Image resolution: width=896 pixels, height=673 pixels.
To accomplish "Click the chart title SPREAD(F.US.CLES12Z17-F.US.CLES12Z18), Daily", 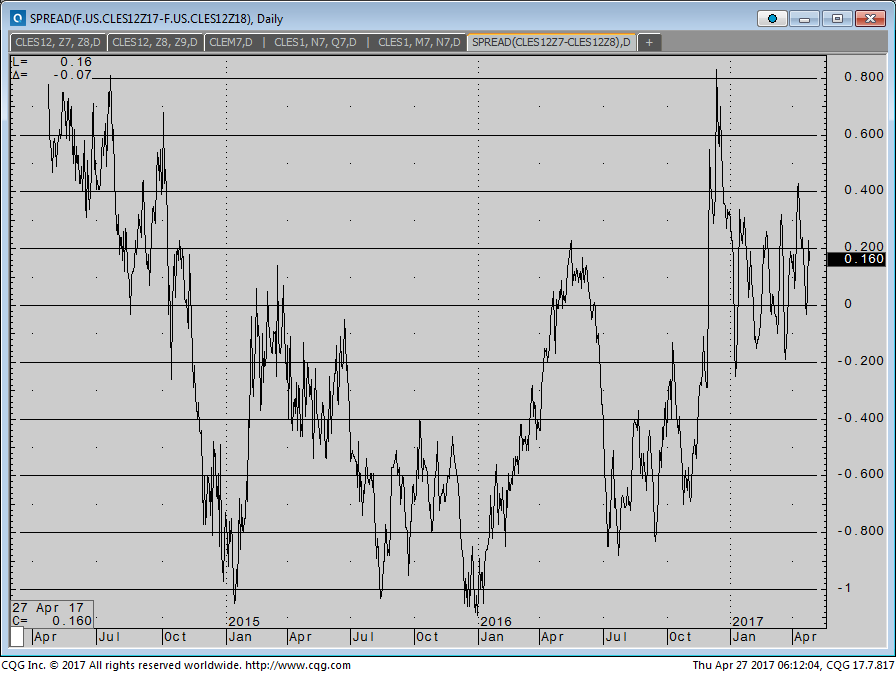I will 157,19.
